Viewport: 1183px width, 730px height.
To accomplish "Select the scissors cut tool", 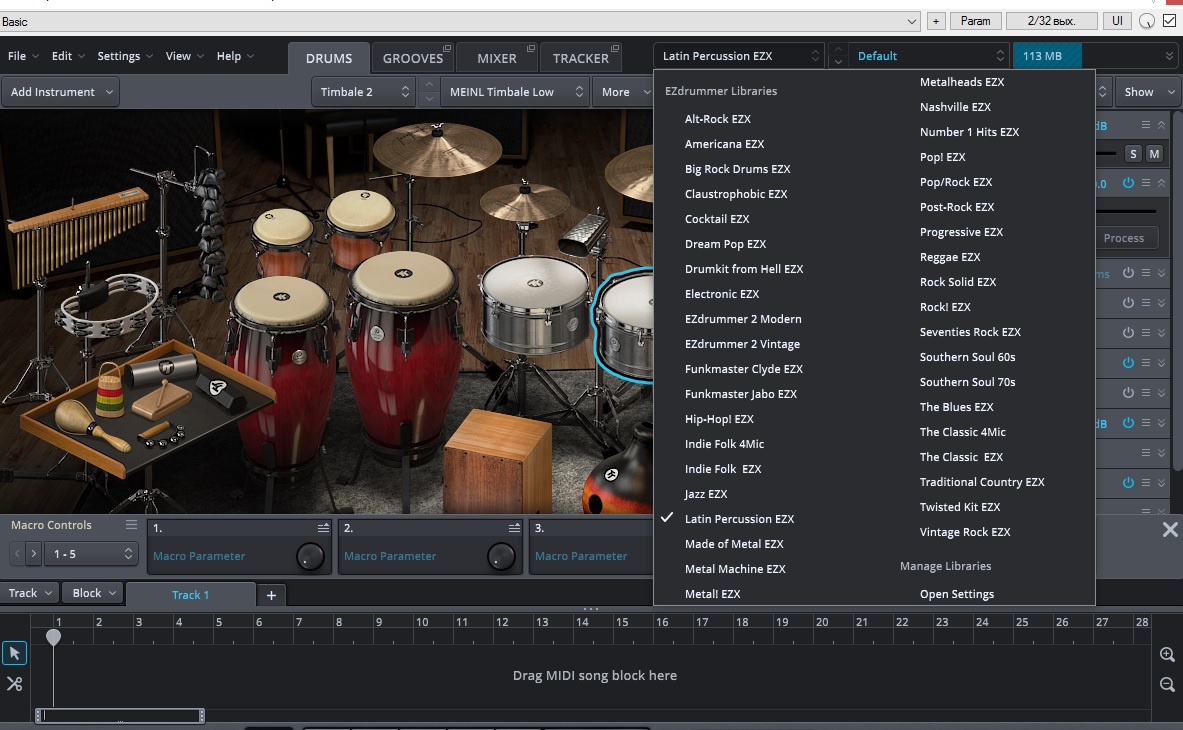I will click(x=14, y=684).
